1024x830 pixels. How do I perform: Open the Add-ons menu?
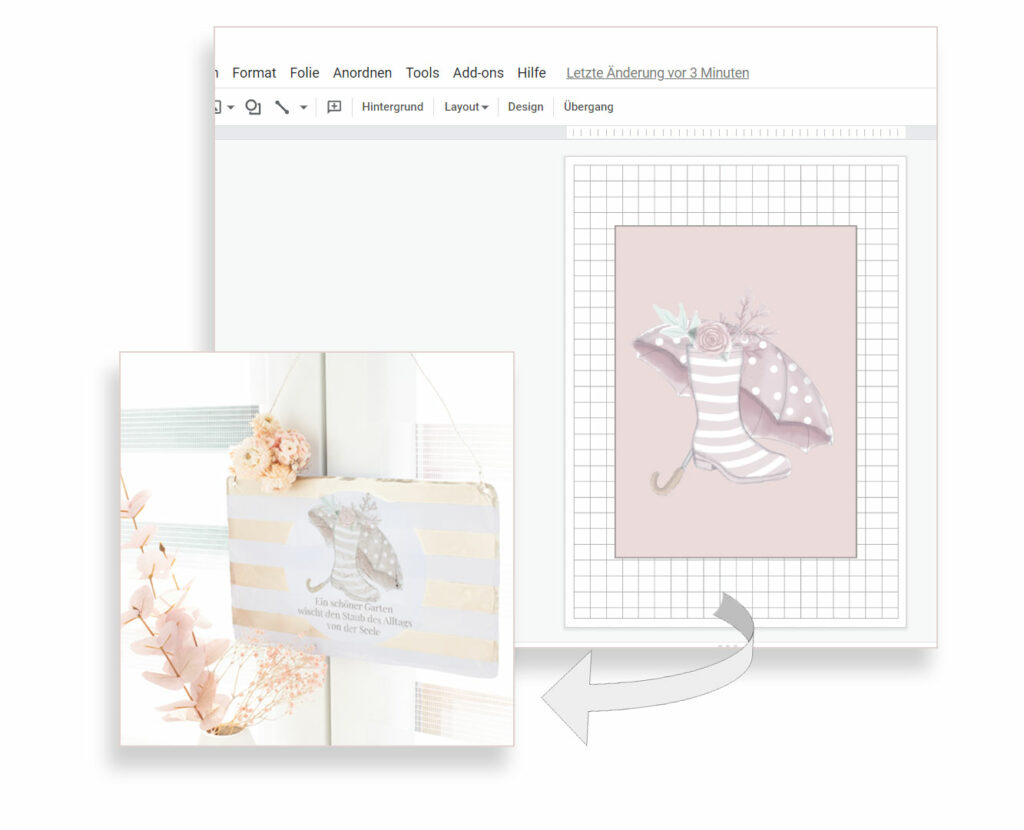(x=478, y=73)
